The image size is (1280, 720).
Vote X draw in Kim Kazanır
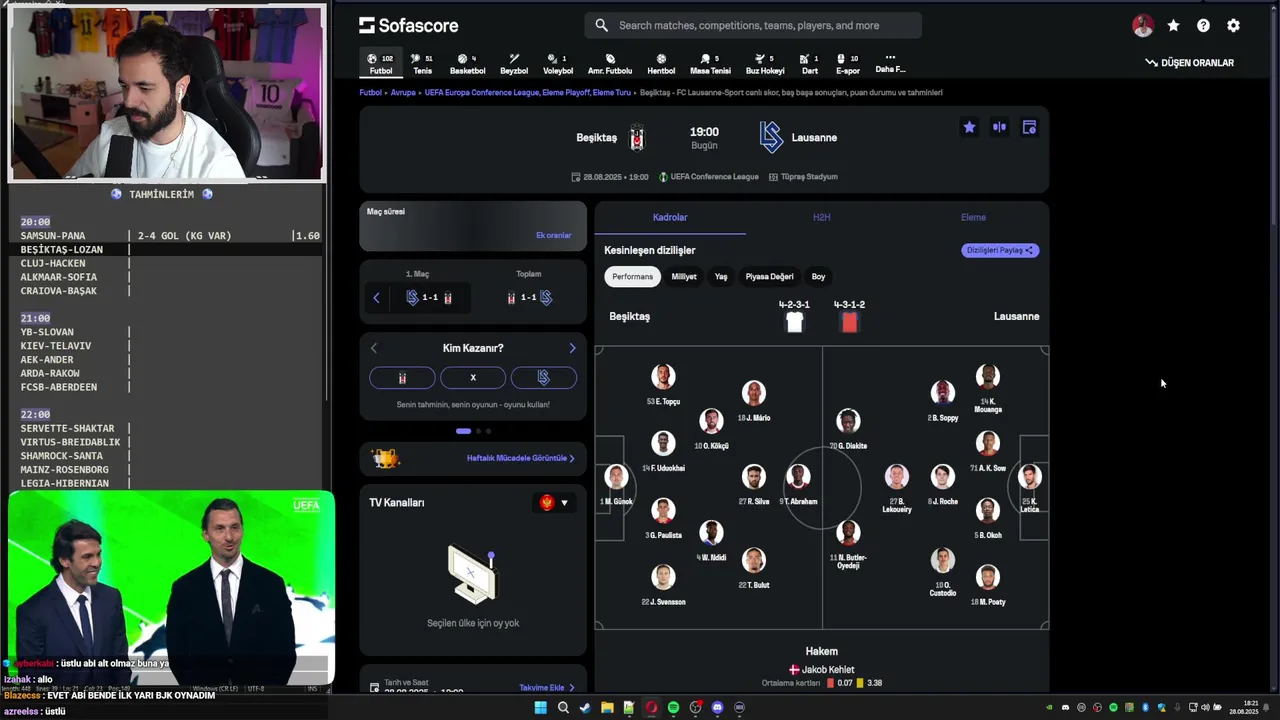[473, 378]
